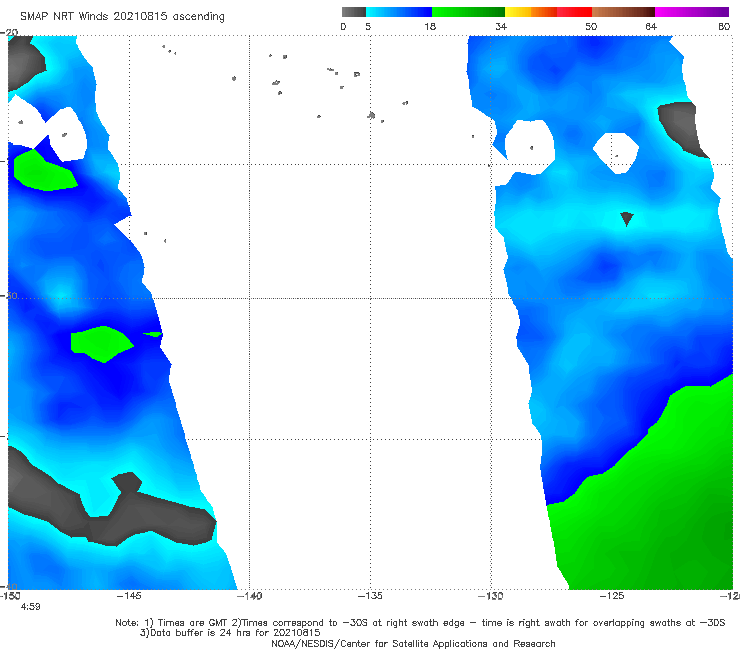Pick the magenta 64–80 segment of color bar

692,12
